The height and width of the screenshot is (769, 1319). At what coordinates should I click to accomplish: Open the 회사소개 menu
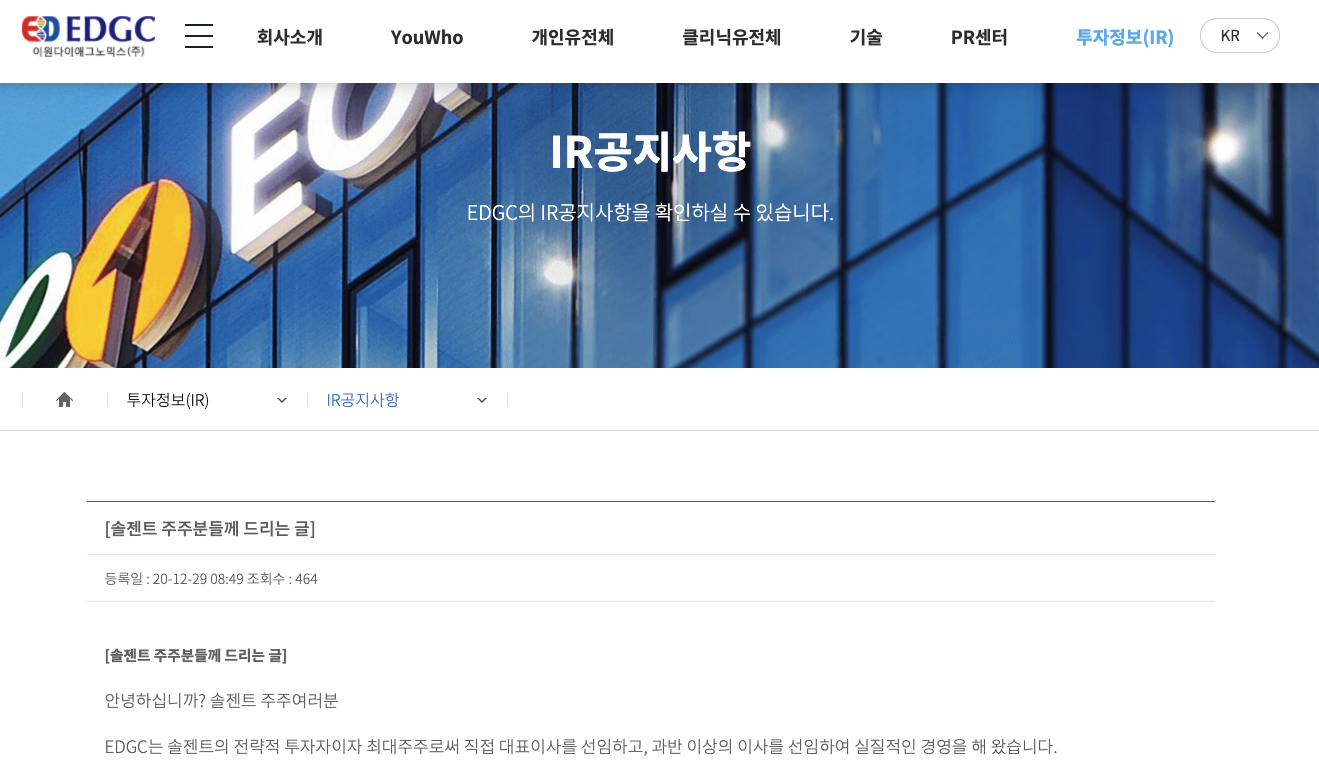[289, 37]
